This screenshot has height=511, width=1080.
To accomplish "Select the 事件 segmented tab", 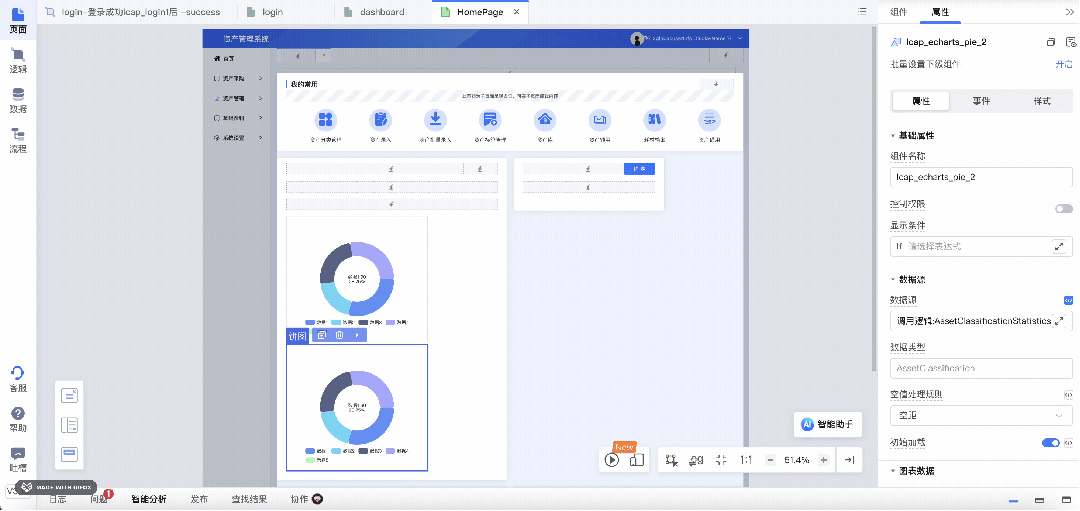I will pos(982,101).
